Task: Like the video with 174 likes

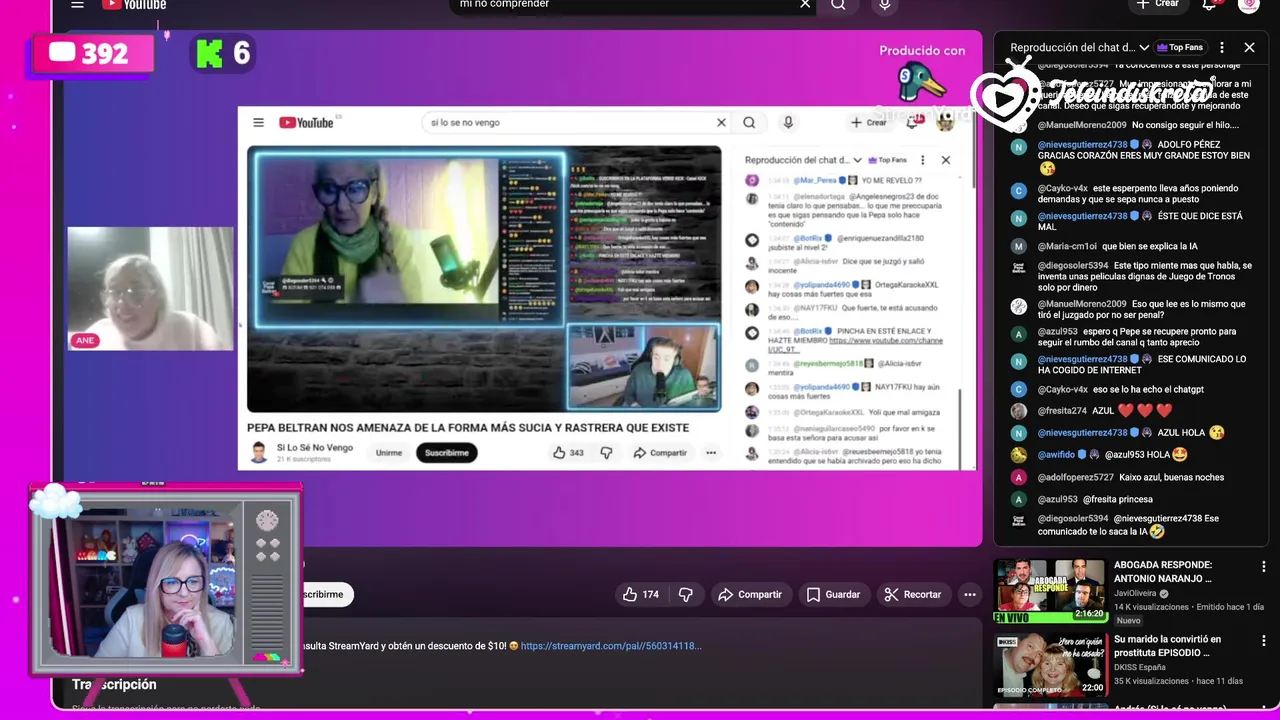Action: (x=641, y=594)
